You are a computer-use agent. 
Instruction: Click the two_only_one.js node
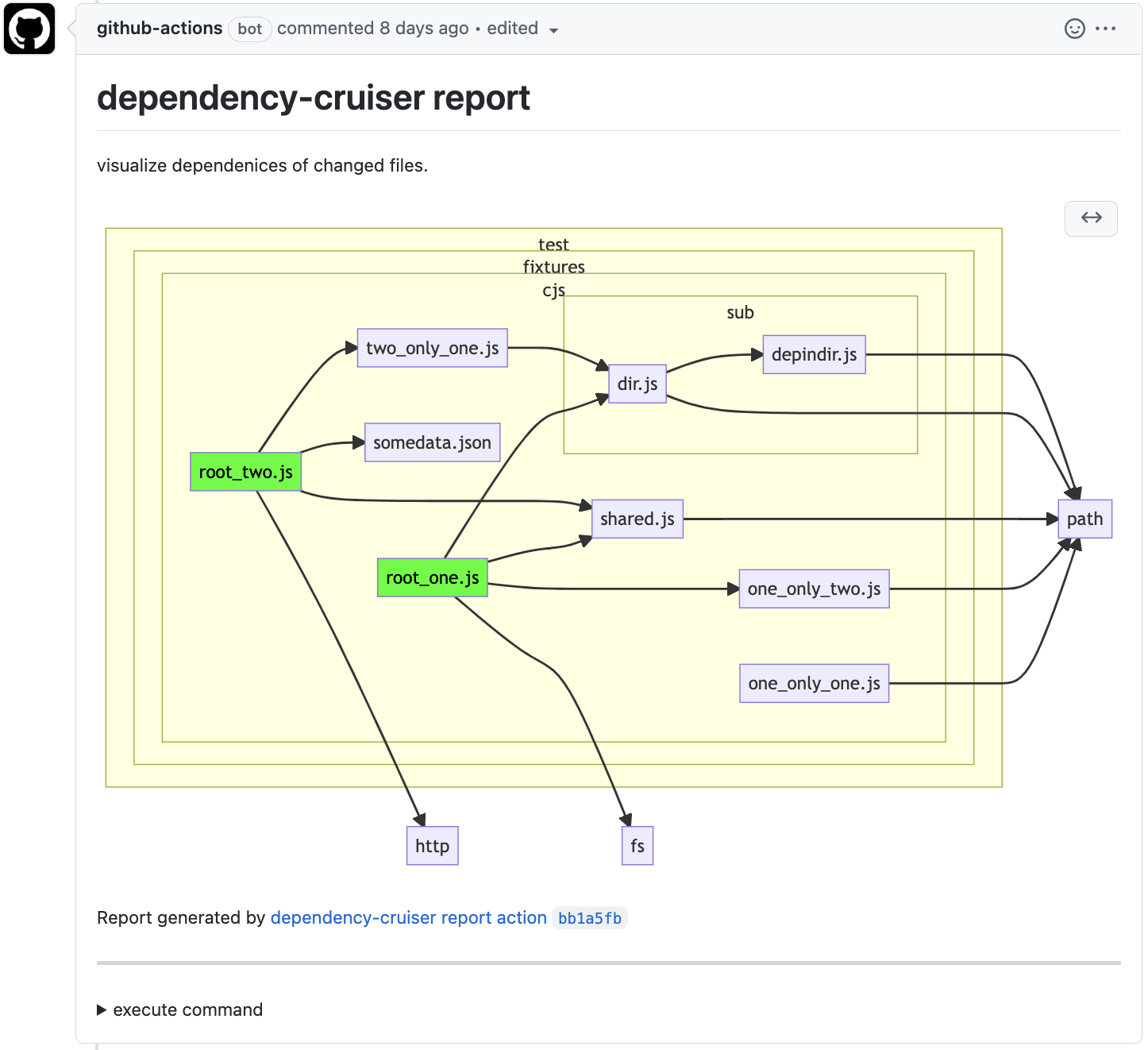pyautogui.click(x=432, y=348)
